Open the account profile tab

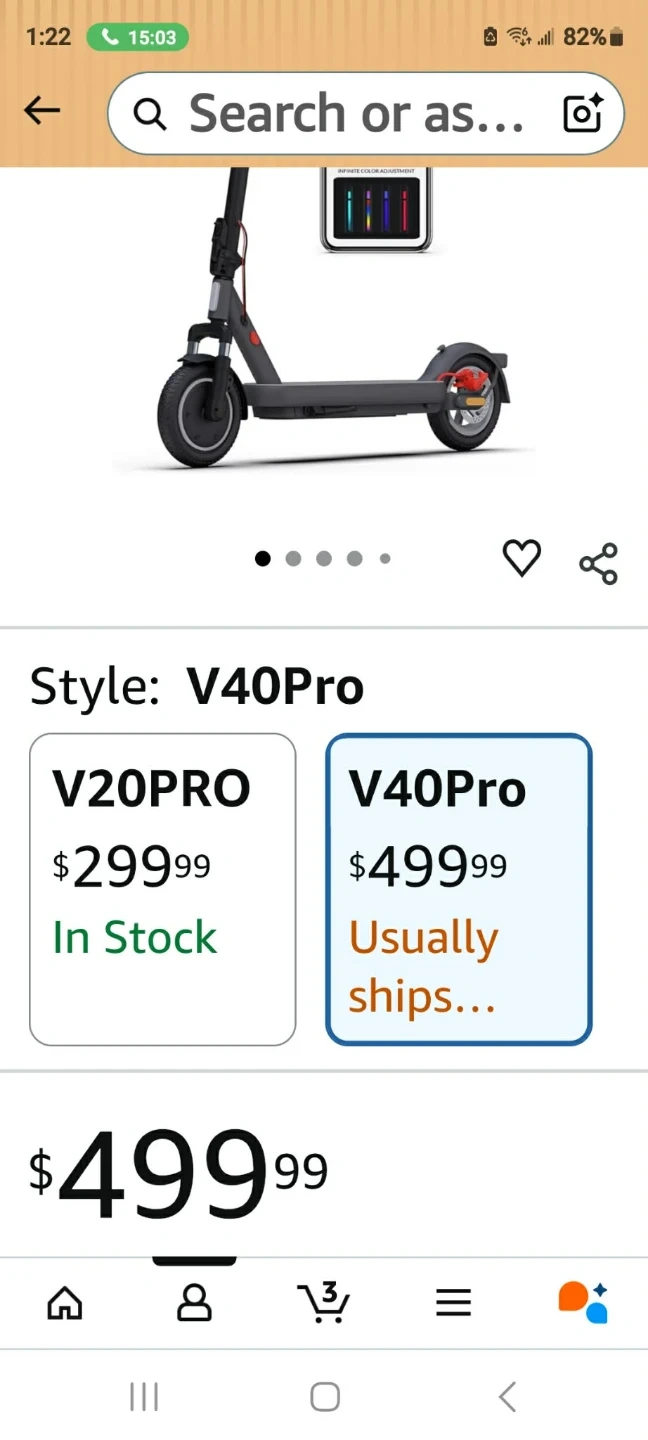[194, 1302]
